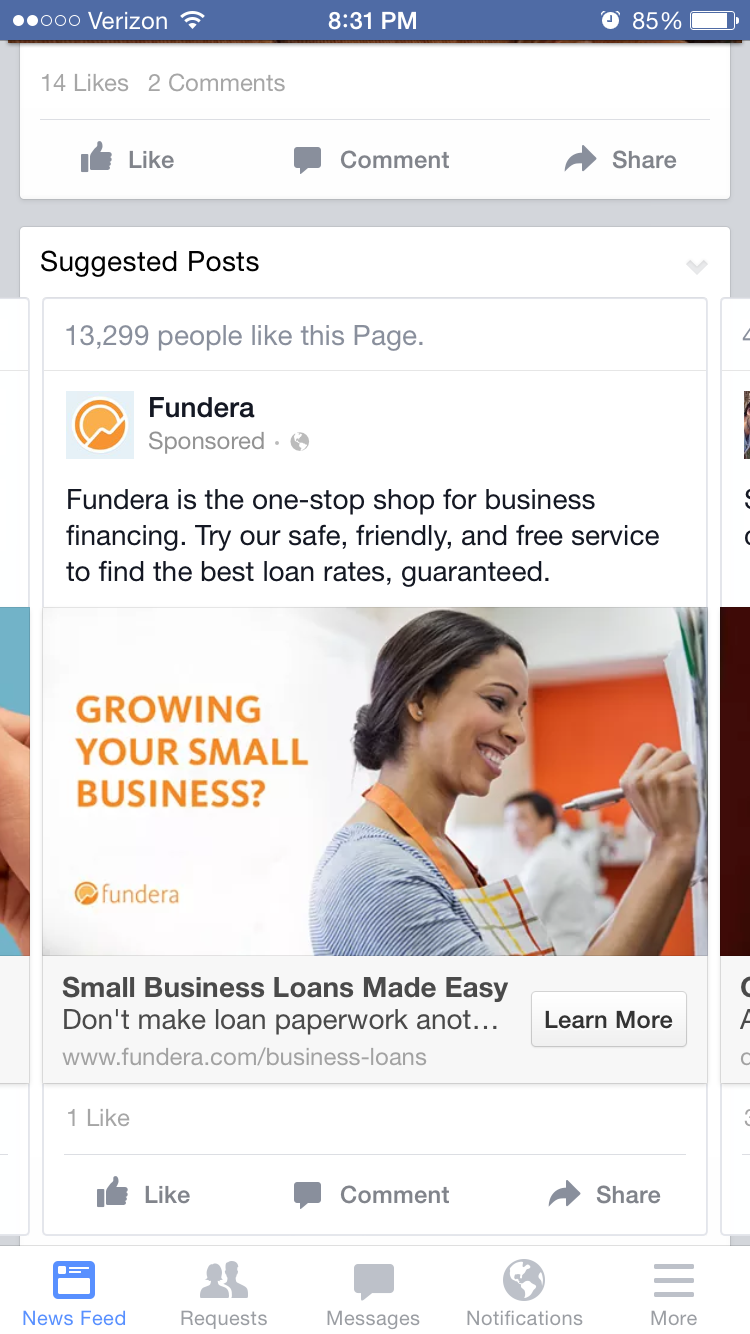
Task: Tap Learn More button on Fundera ad
Action: click(x=608, y=1019)
